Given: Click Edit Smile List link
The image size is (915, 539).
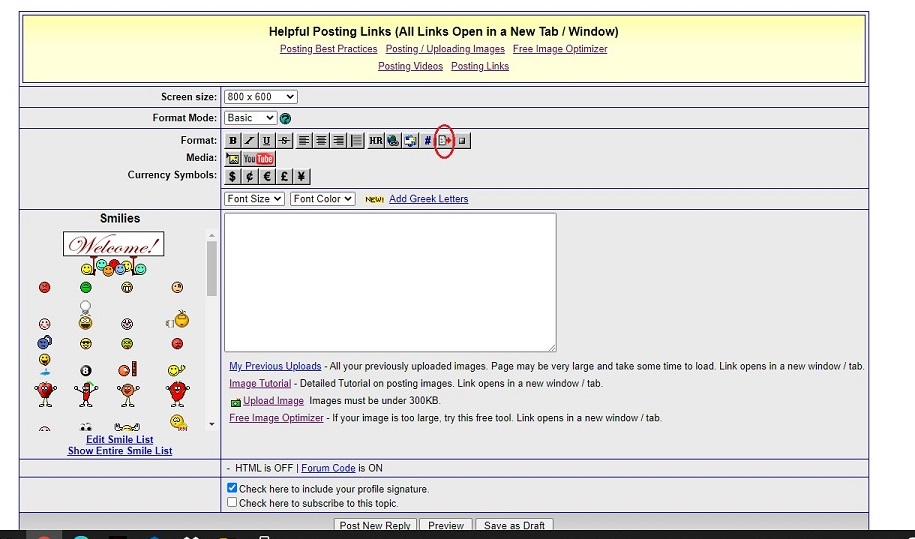Looking at the screenshot, I should (x=120, y=439).
